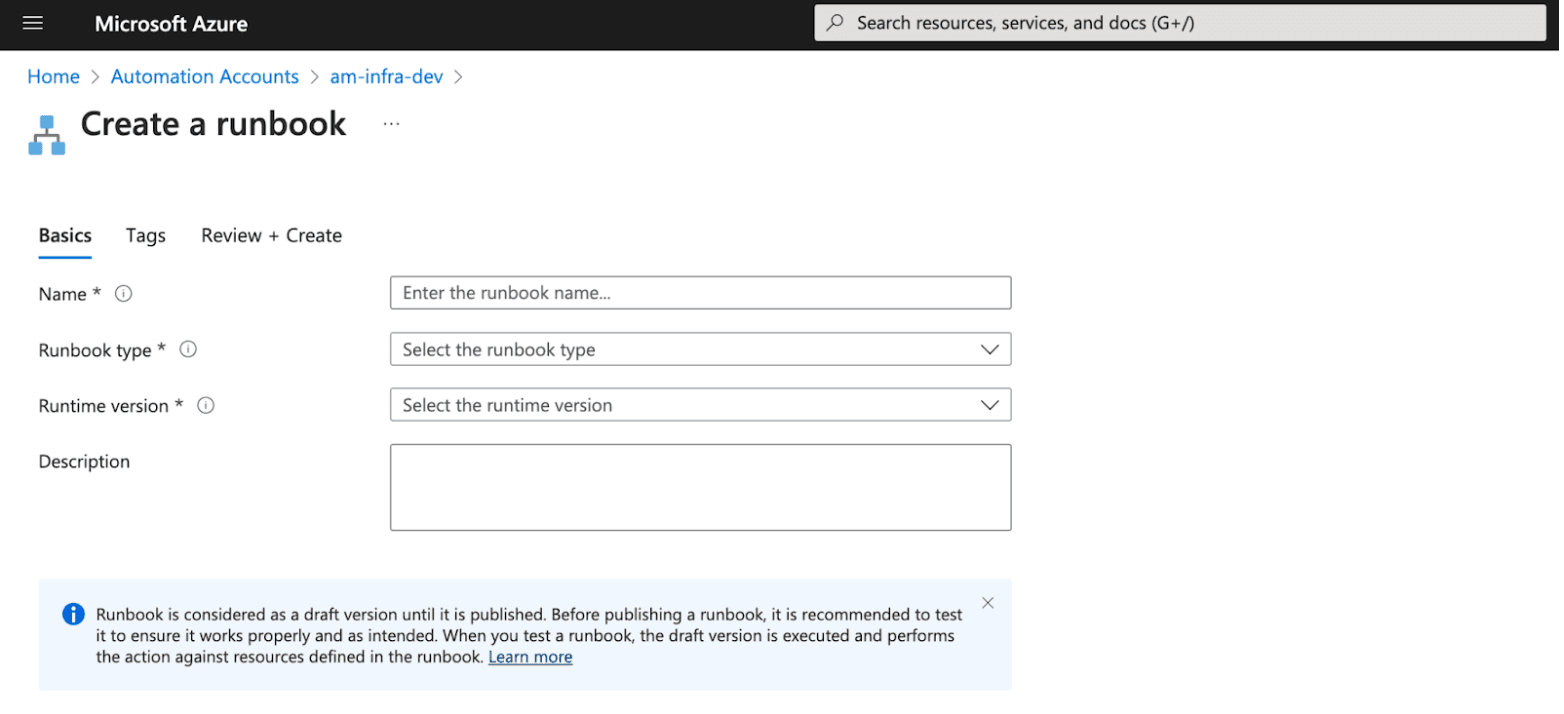Screen dimensions: 1564x714
Task: Click the info icon next to Name
Action: pos(124,294)
